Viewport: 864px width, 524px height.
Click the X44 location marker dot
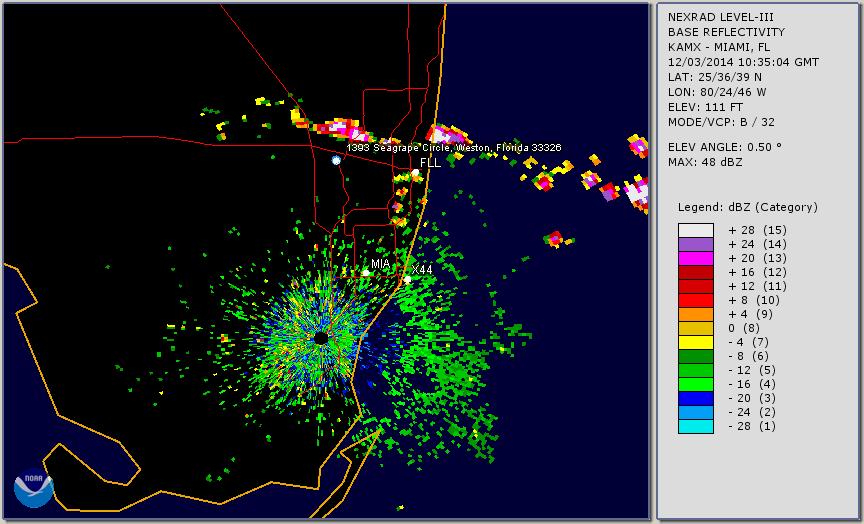point(408,279)
